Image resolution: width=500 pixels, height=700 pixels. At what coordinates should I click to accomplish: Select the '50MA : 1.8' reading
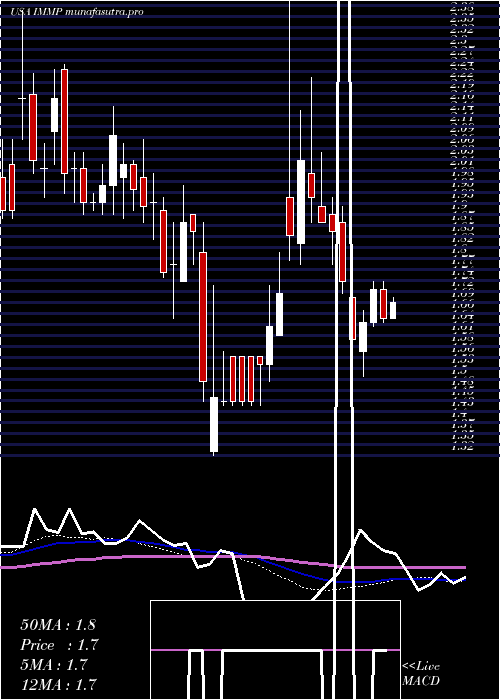click(x=58, y=625)
